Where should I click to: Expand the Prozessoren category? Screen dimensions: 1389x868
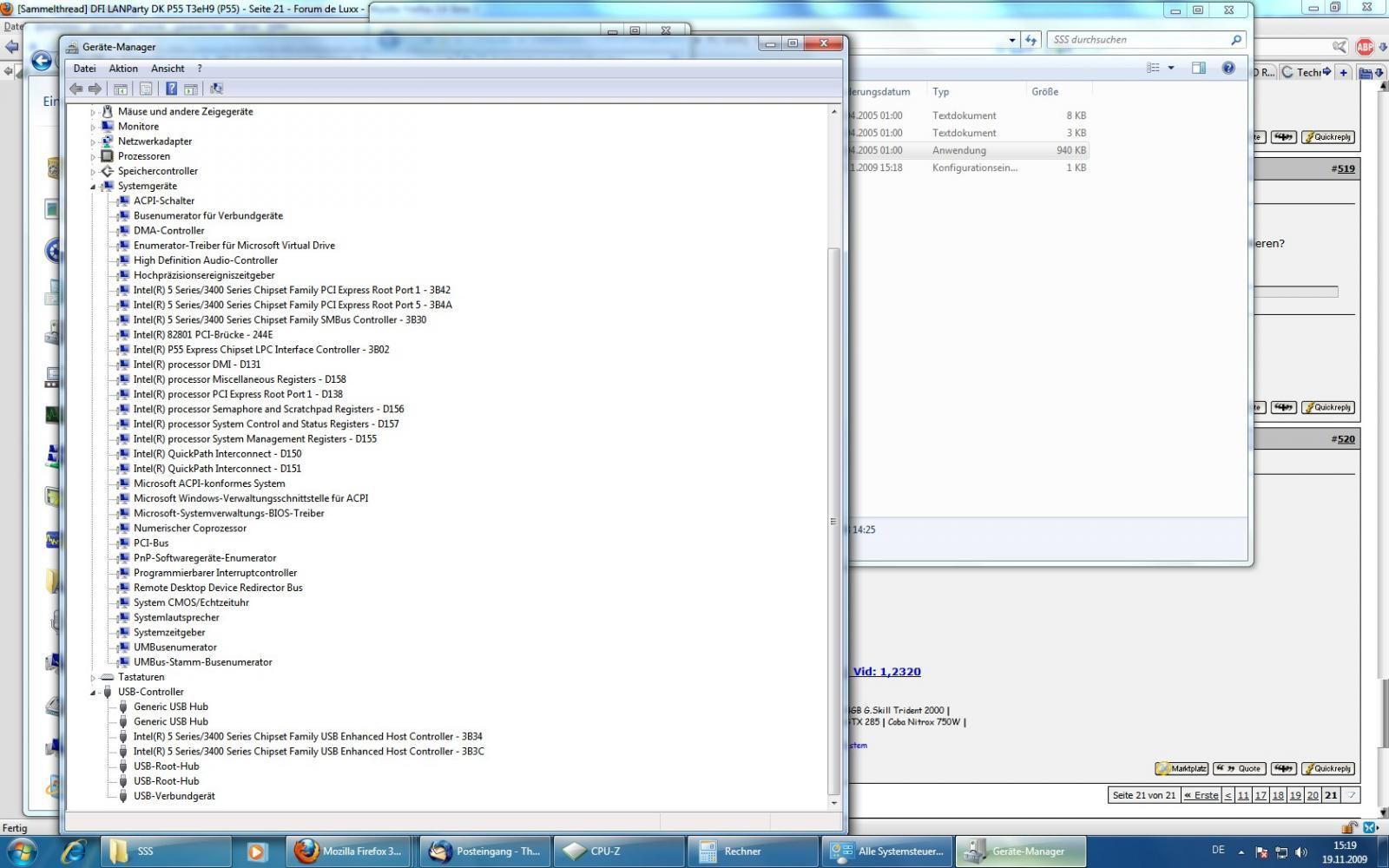[x=93, y=156]
